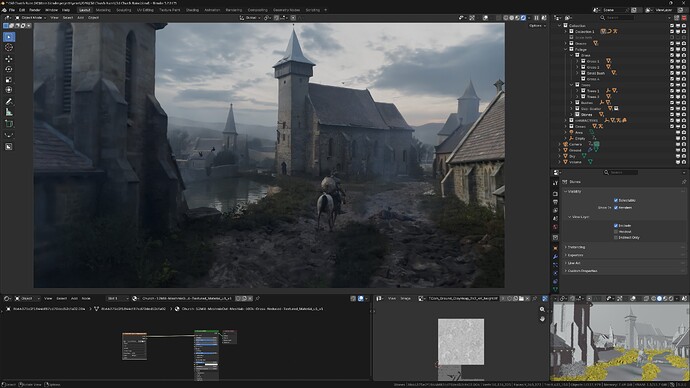Viewport: 690px width, 388px height.
Task: Select the Annotate pencil tool
Action: (x=9, y=102)
